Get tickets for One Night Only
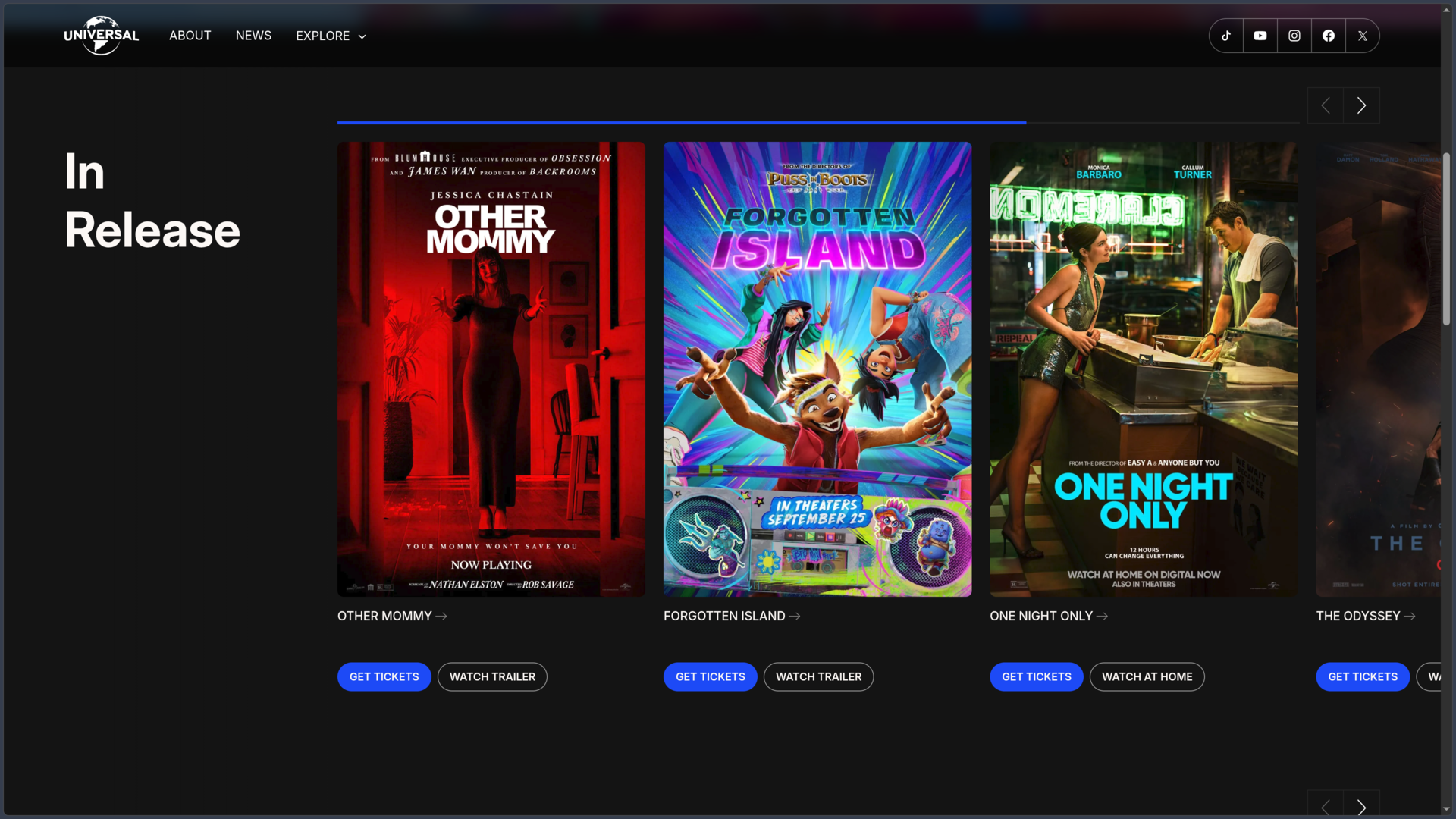 [1037, 676]
